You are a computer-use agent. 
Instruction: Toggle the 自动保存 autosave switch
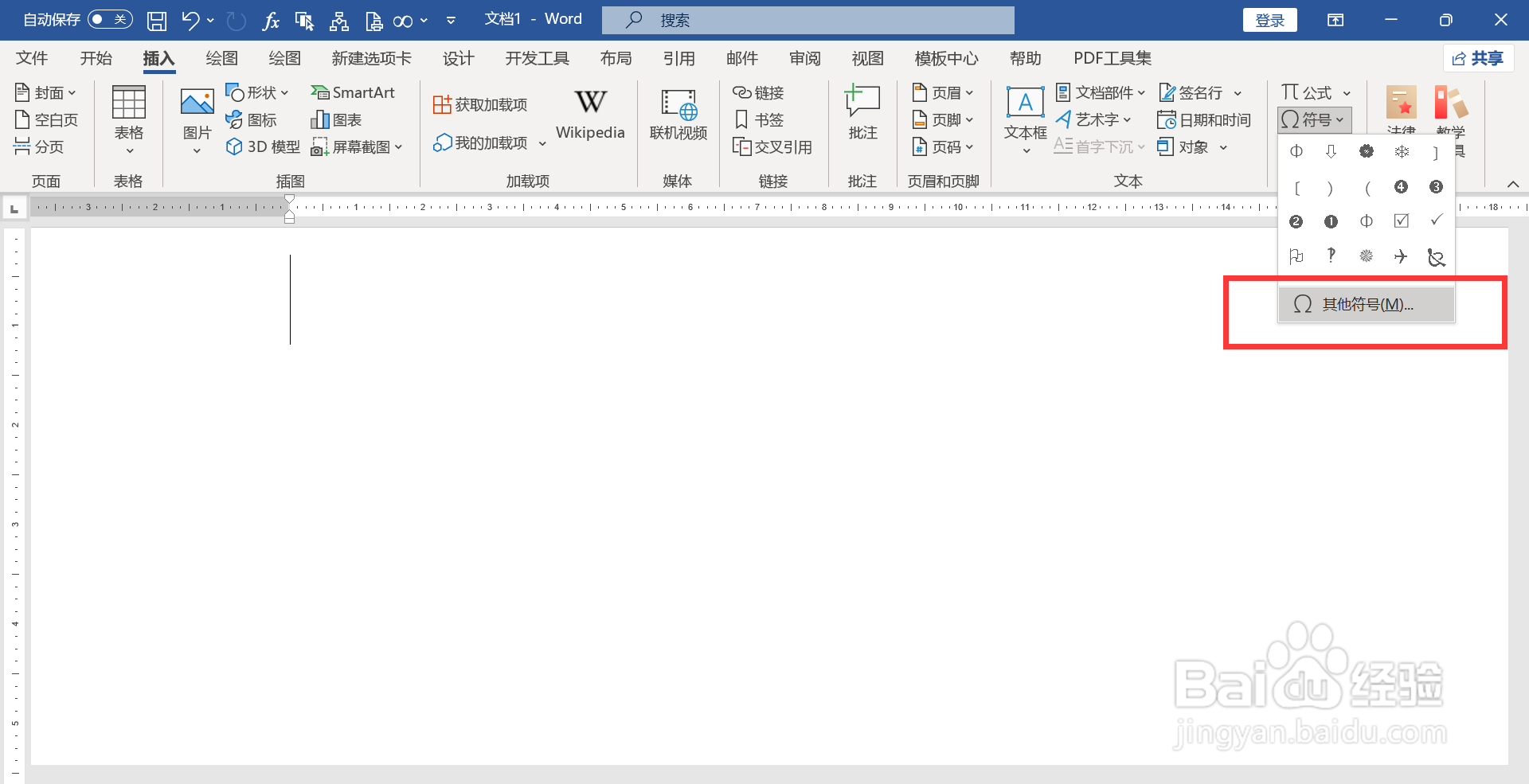109,19
